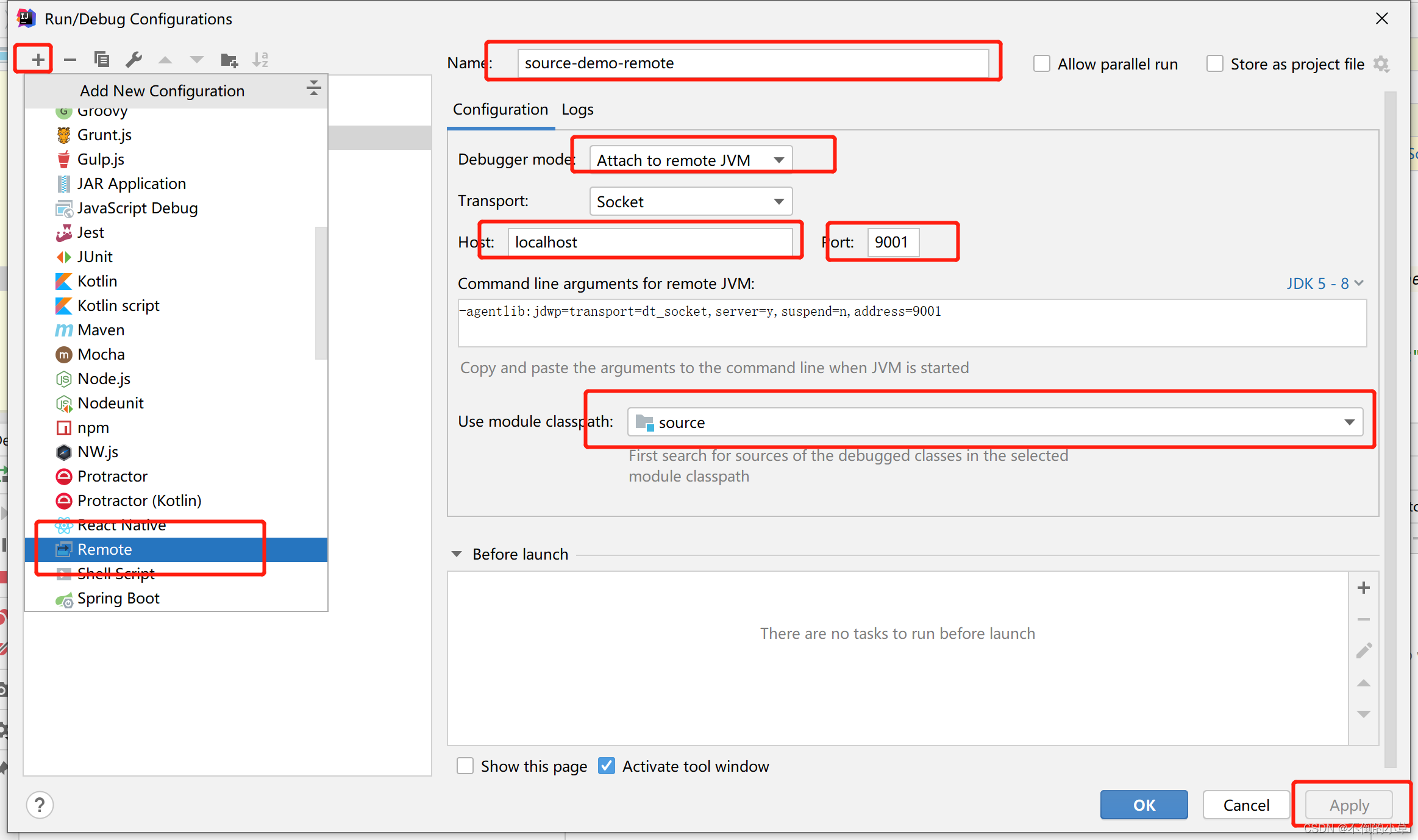
Task: Switch to the Logs tab
Action: (x=577, y=110)
